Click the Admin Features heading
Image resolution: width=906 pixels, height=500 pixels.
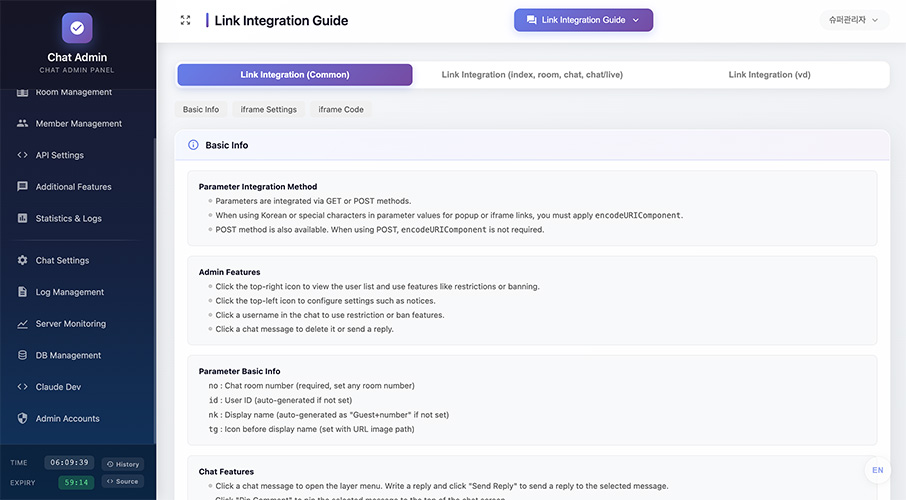point(229,272)
